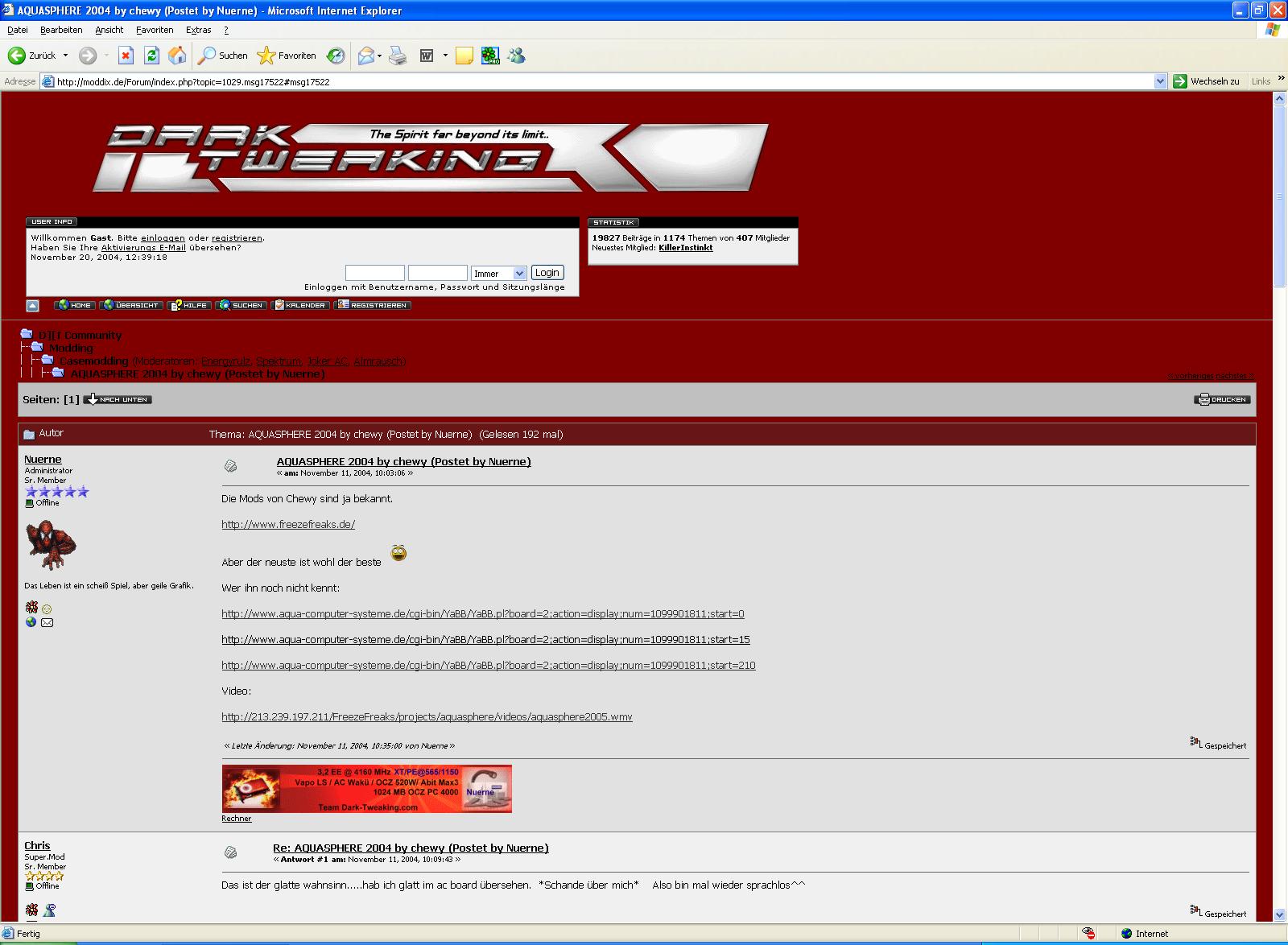Follow the freezefreaks.de link in the post
The width and height of the screenshot is (1288, 945).
[288, 525]
